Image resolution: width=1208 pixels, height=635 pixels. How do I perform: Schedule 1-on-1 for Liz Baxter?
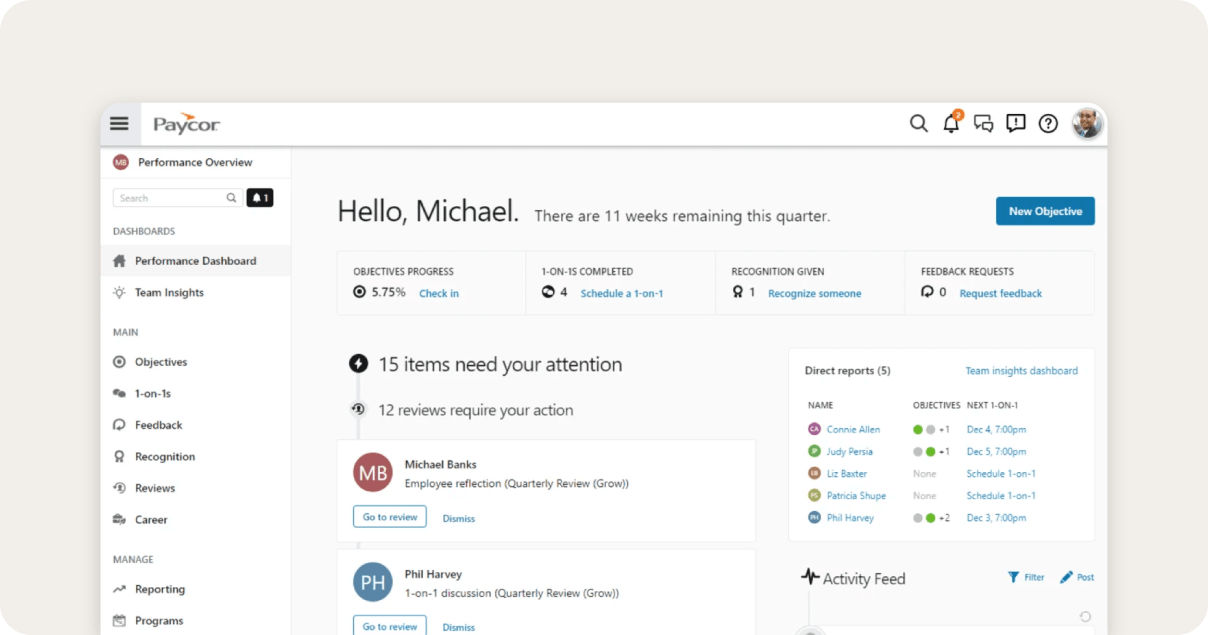click(x=1001, y=474)
